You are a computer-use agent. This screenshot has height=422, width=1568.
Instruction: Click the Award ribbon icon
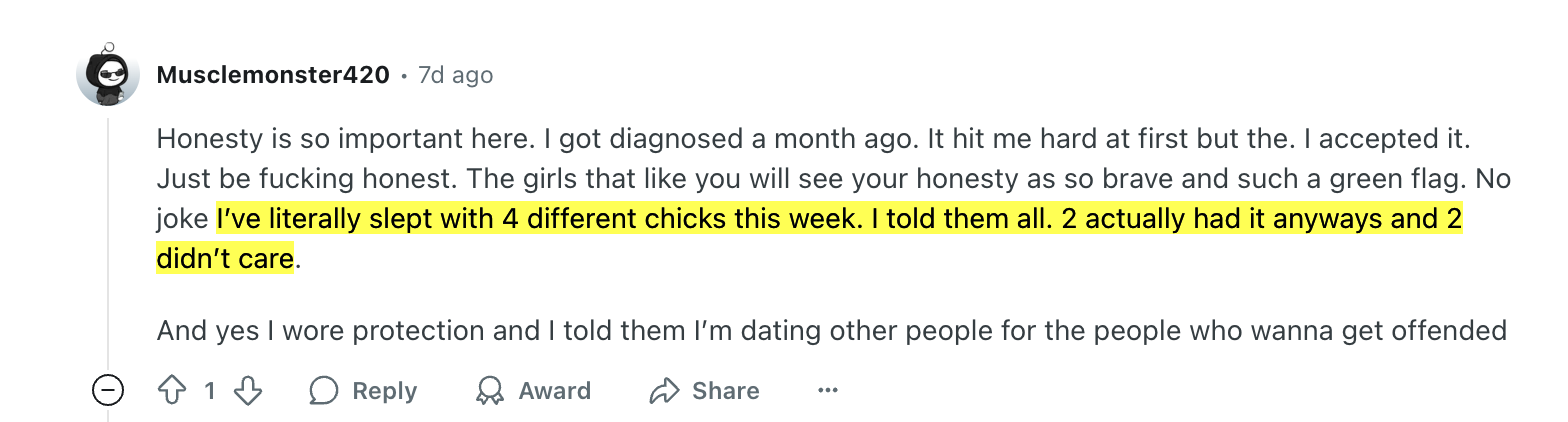click(490, 390)
